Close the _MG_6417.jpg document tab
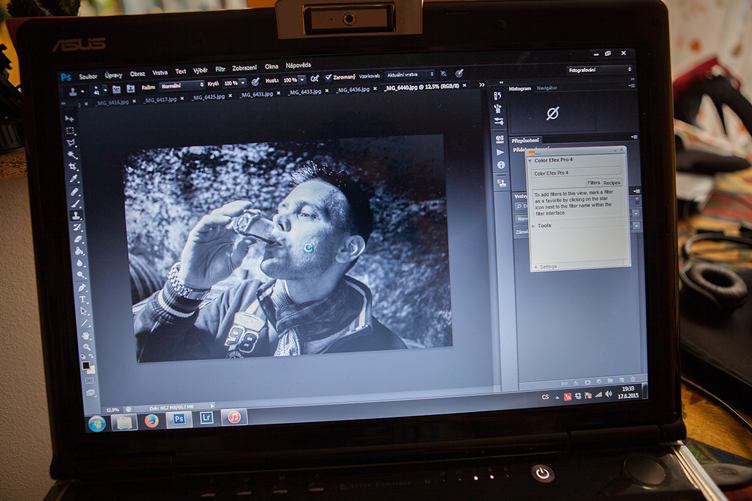This screenshot has height=501, width=752. click(182, 99)
